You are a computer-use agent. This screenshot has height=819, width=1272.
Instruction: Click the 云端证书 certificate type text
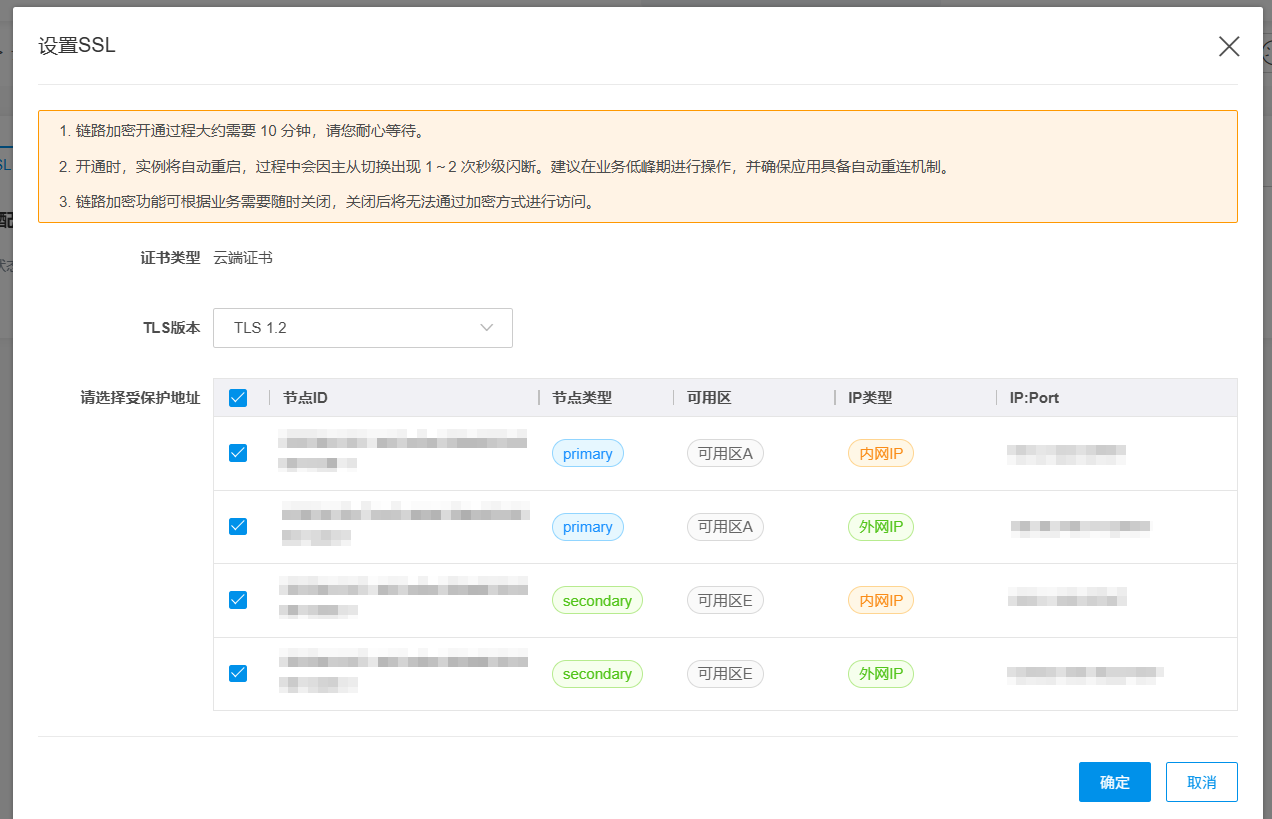[243, 258]
